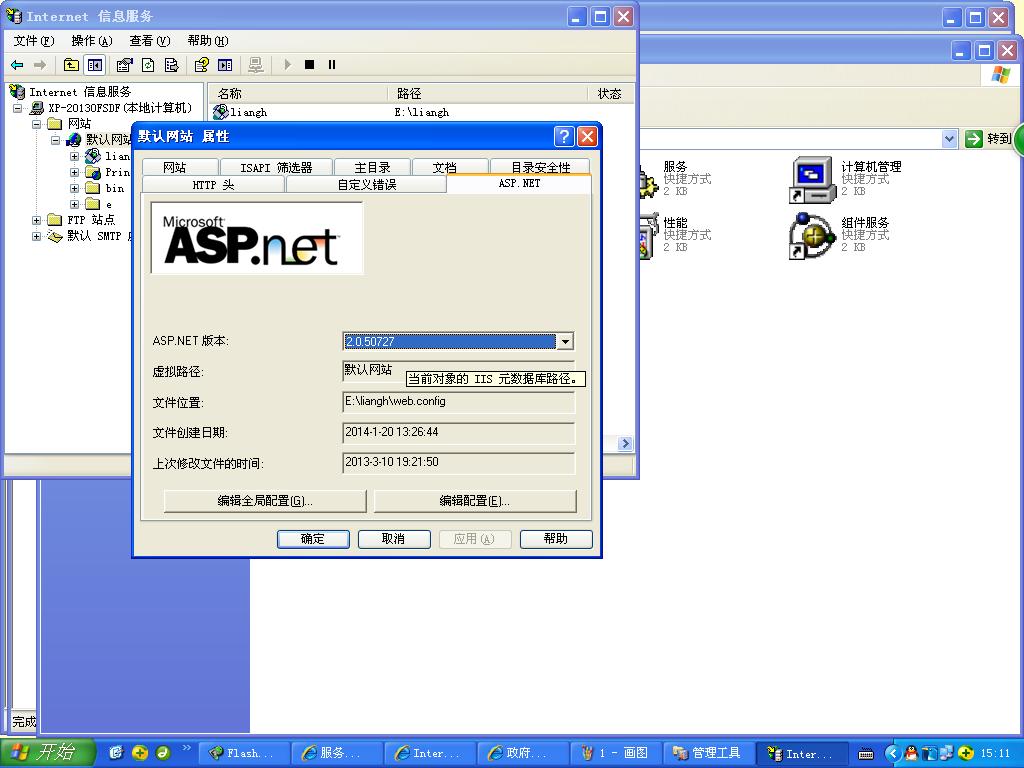Expand the 默认 SMTP node
Viewport: 1024px width, 768px height.
[x=37, y=236]
